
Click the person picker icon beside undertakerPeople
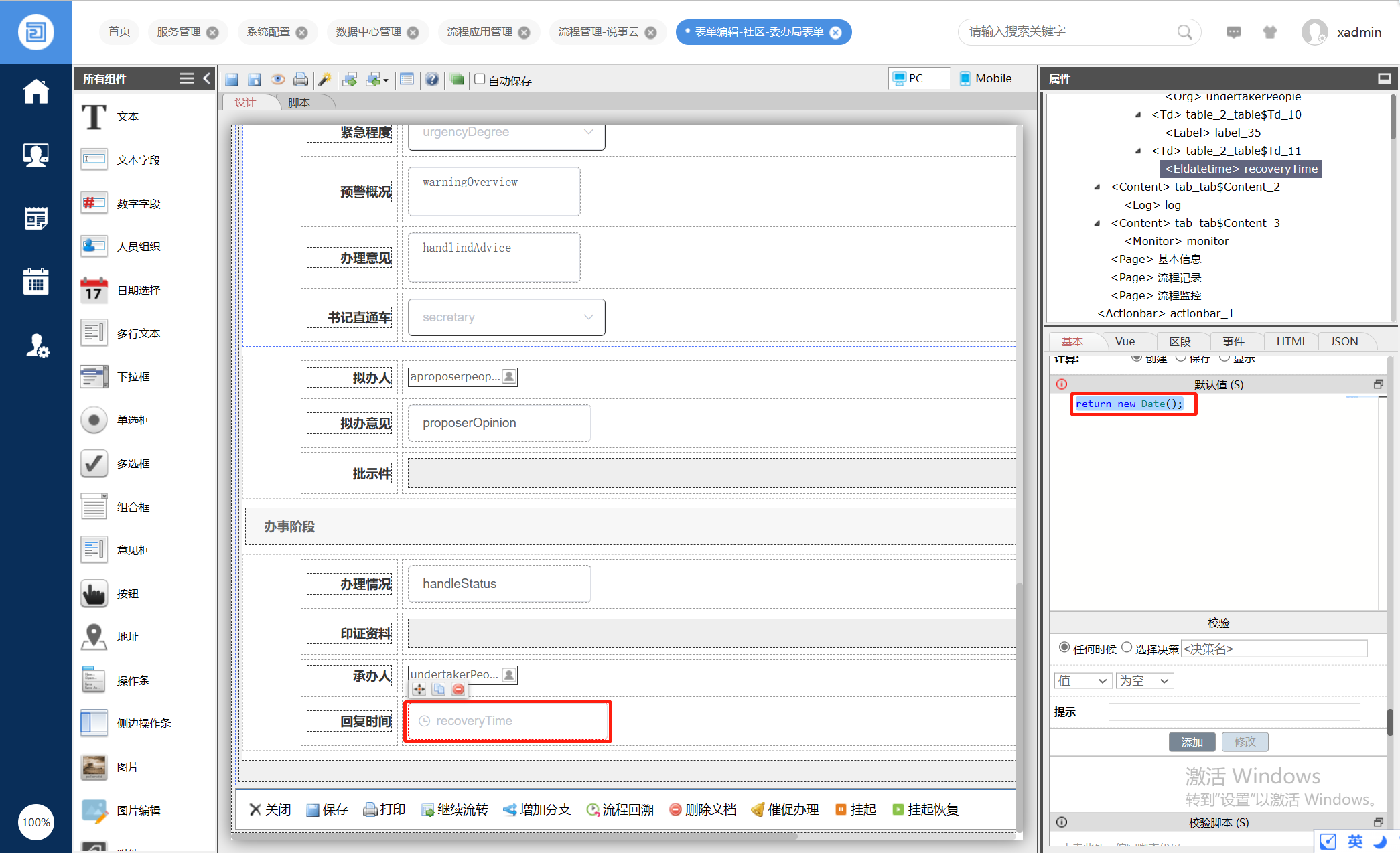coord(510,674)
